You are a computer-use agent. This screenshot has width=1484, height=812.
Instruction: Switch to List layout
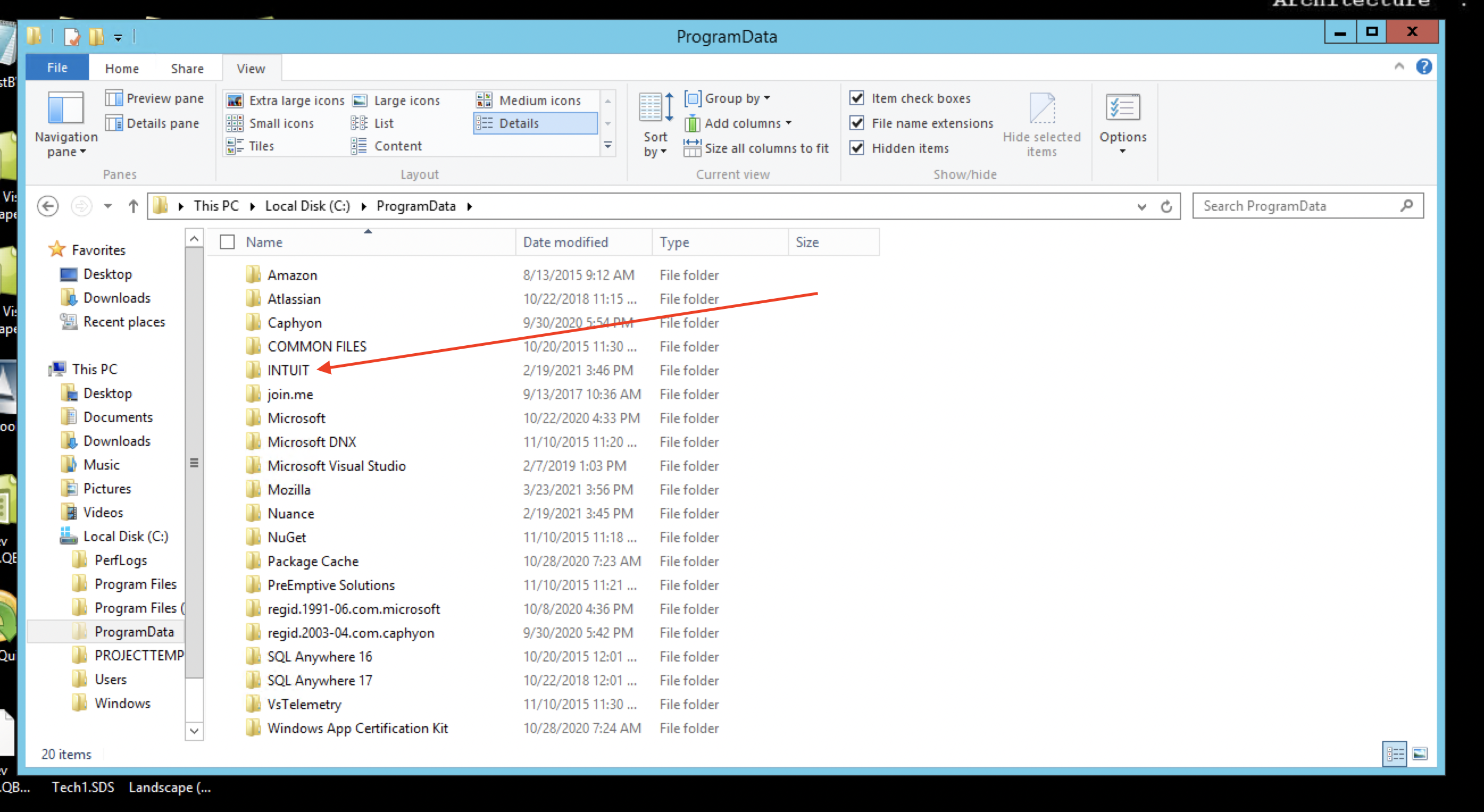[x=372, y=123]
